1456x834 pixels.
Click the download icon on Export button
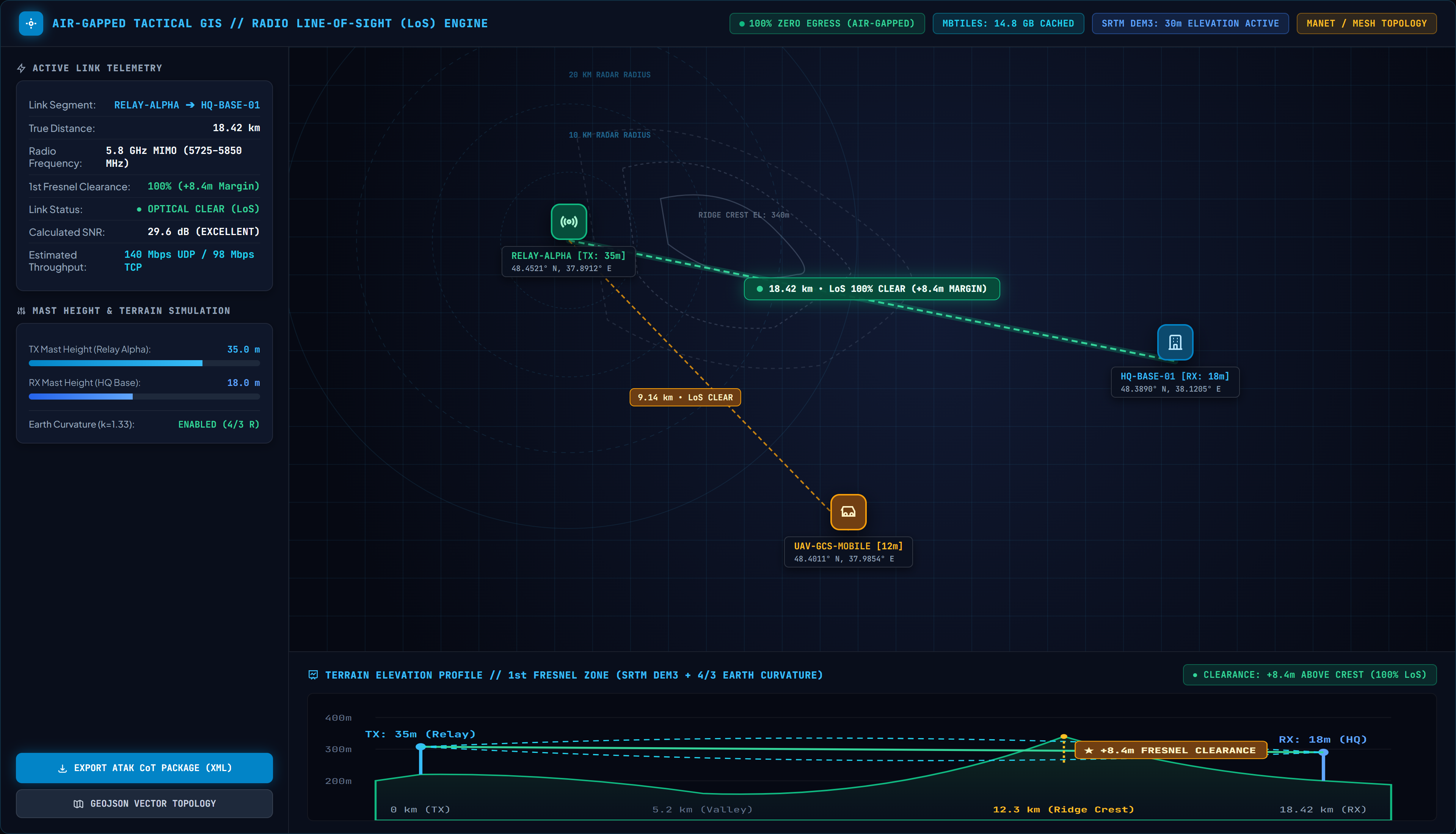[x=63, y=769]
